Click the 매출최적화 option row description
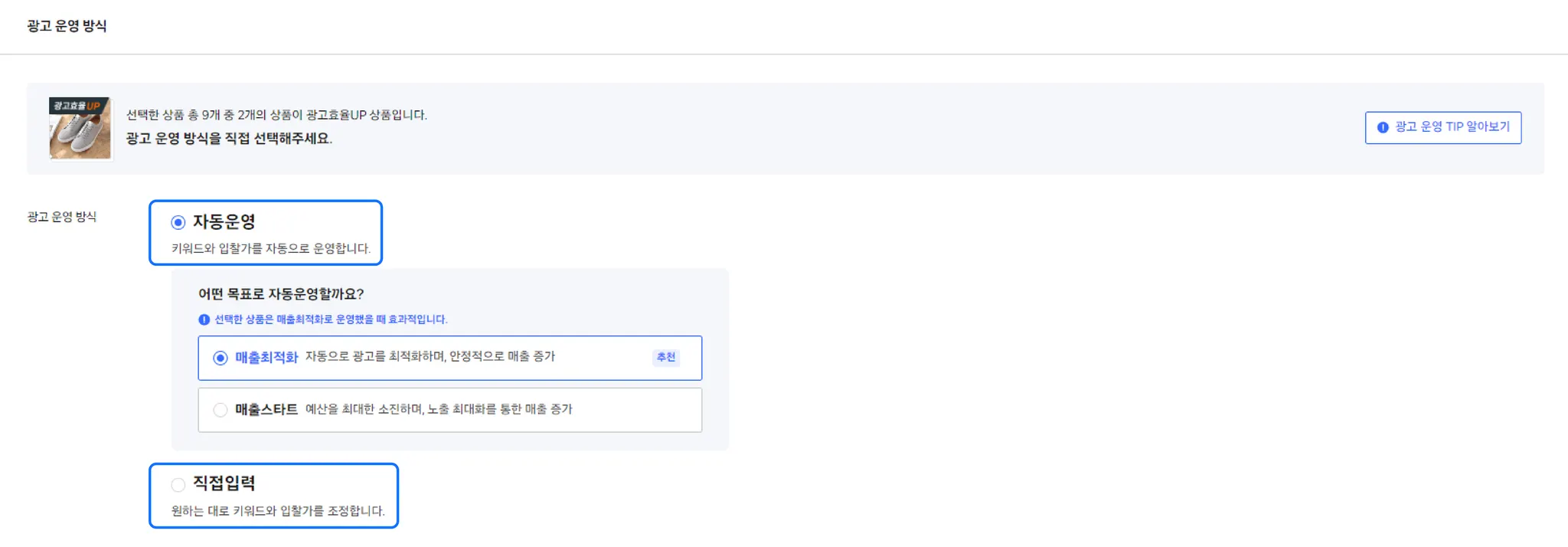 (430, 356)
